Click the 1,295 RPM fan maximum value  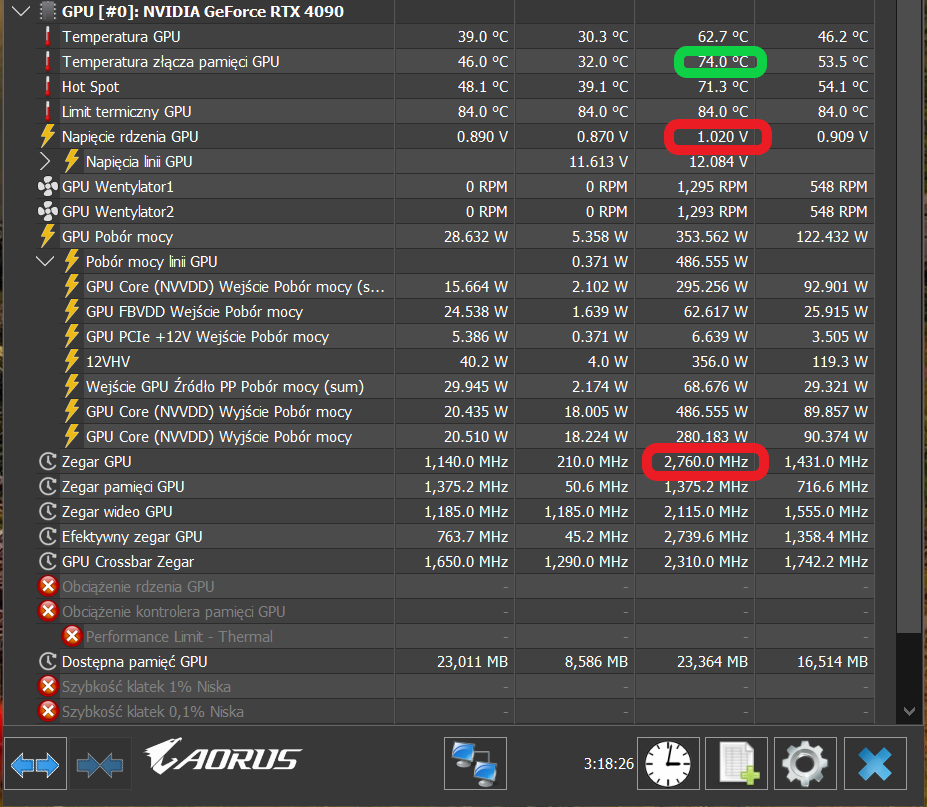[712, 187]
